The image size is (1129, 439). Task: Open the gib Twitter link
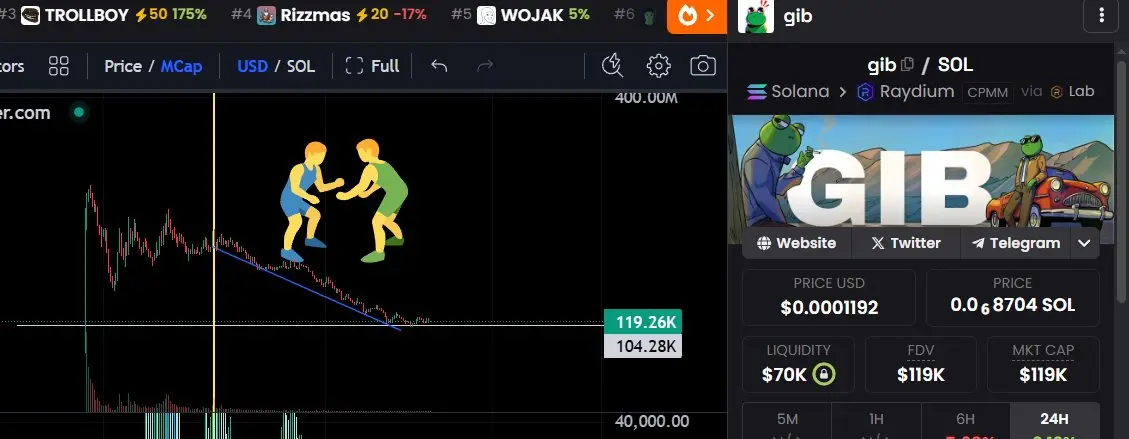pos(906,243)
